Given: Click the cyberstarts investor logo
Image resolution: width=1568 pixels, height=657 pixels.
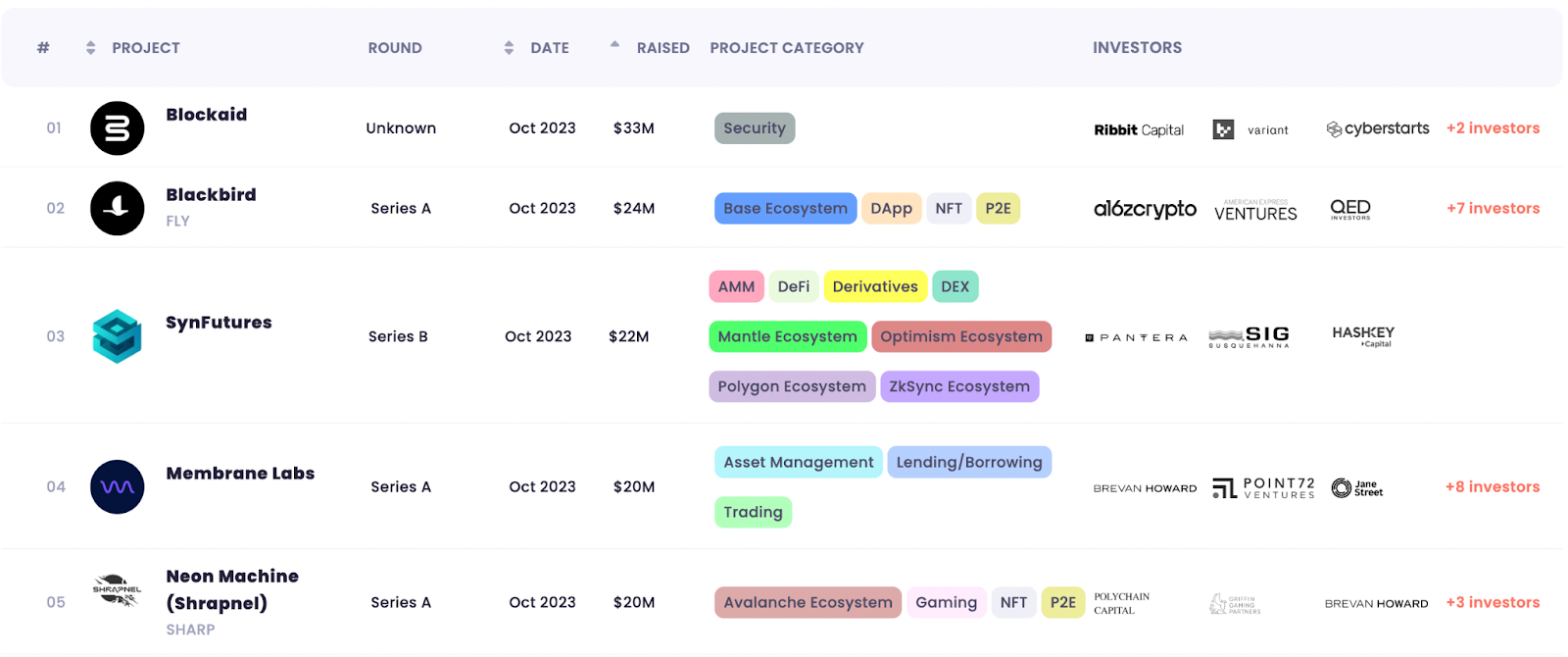Looking at the screenshot, I should (1377, 128).
